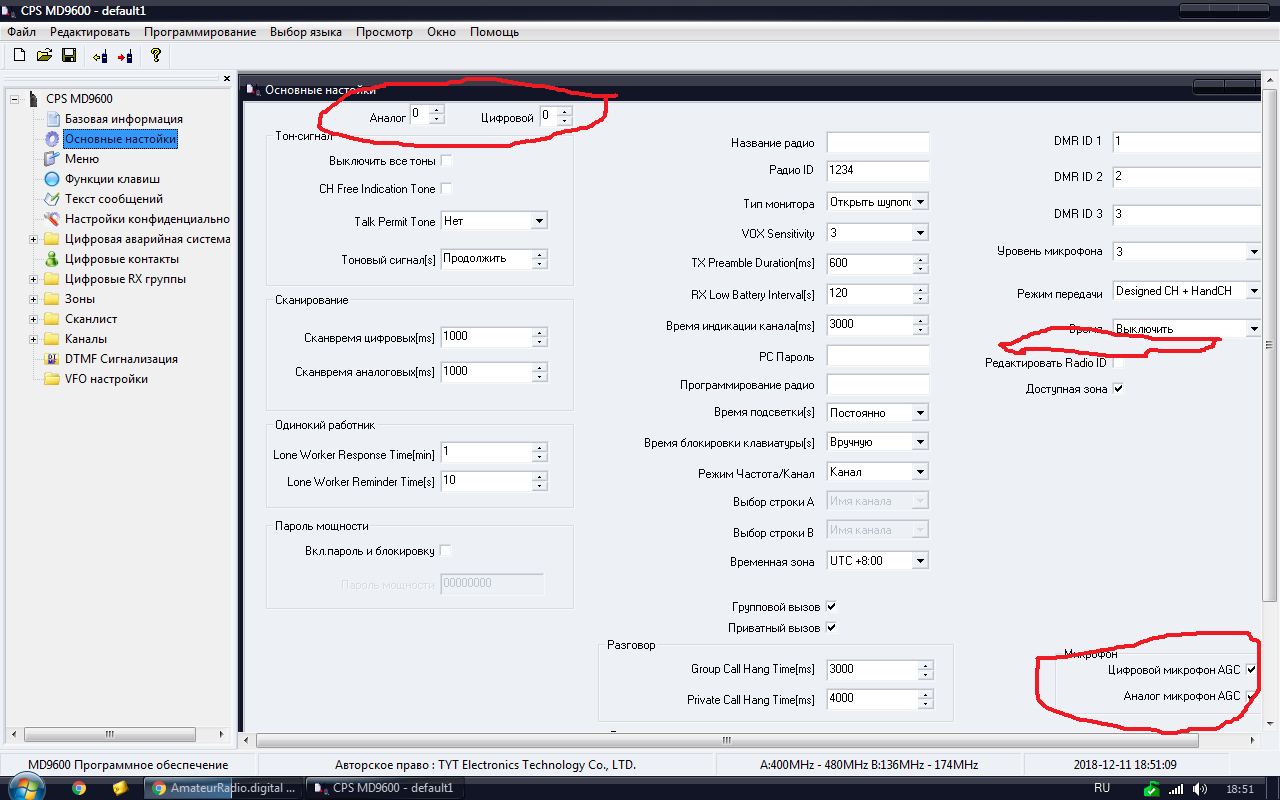Toggle the CH Free Indication Tone checkbox
1280x800 pixels.
coord(446,189)
